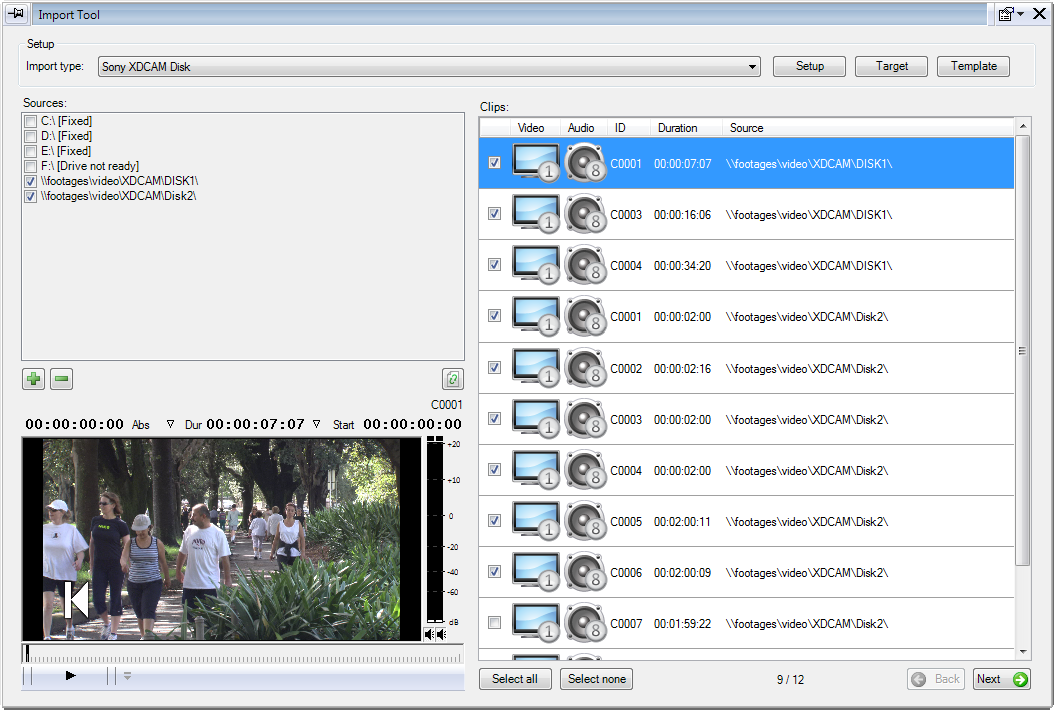This screenshot has height=711, width=1054.
Task: Enable the checkbox for clip C0007
Action: (495, 622)
